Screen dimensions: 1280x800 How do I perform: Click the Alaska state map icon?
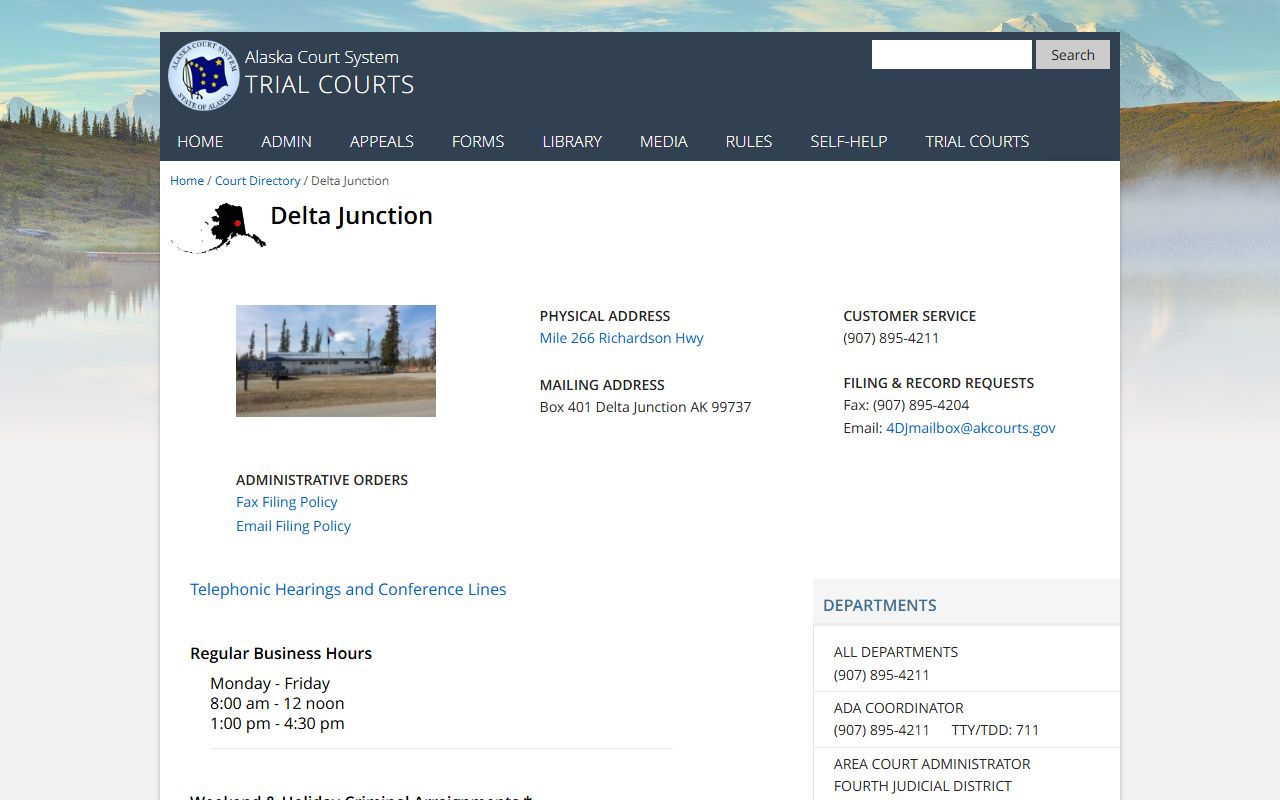pyautogui.click(x=218, y=228)
